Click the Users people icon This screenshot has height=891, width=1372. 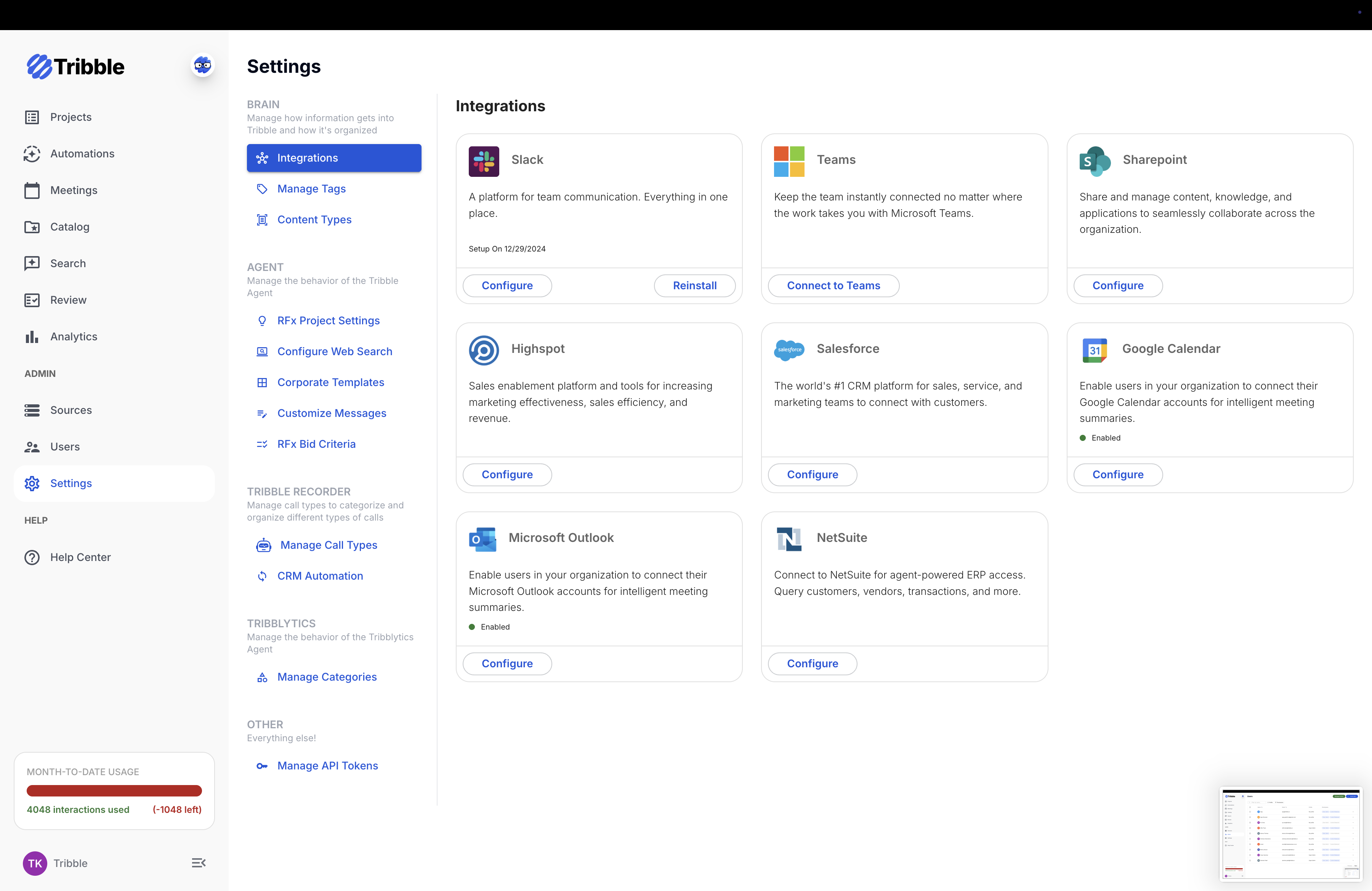(32, 447)
